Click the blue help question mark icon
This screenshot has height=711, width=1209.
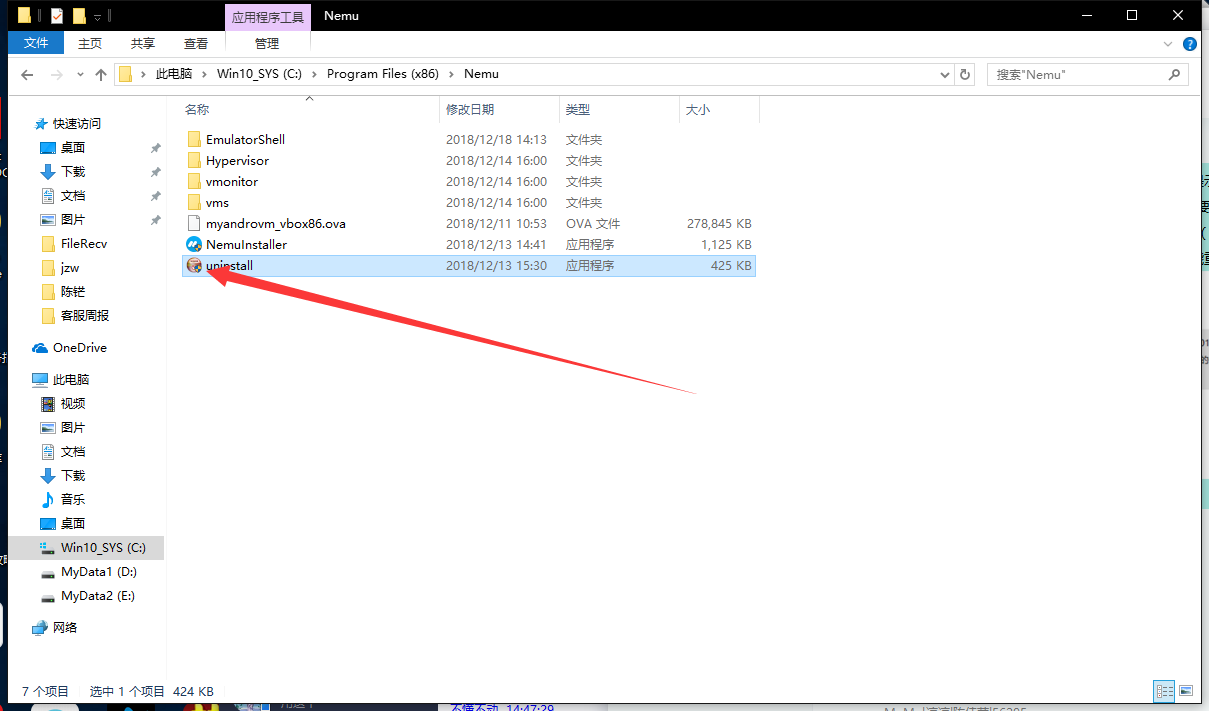1190,44
